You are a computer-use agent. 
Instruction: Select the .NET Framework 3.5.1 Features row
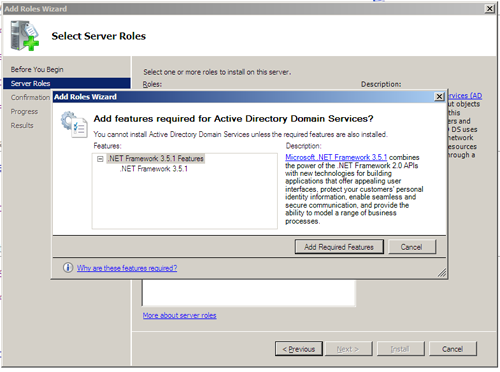(x=156, y=159)
